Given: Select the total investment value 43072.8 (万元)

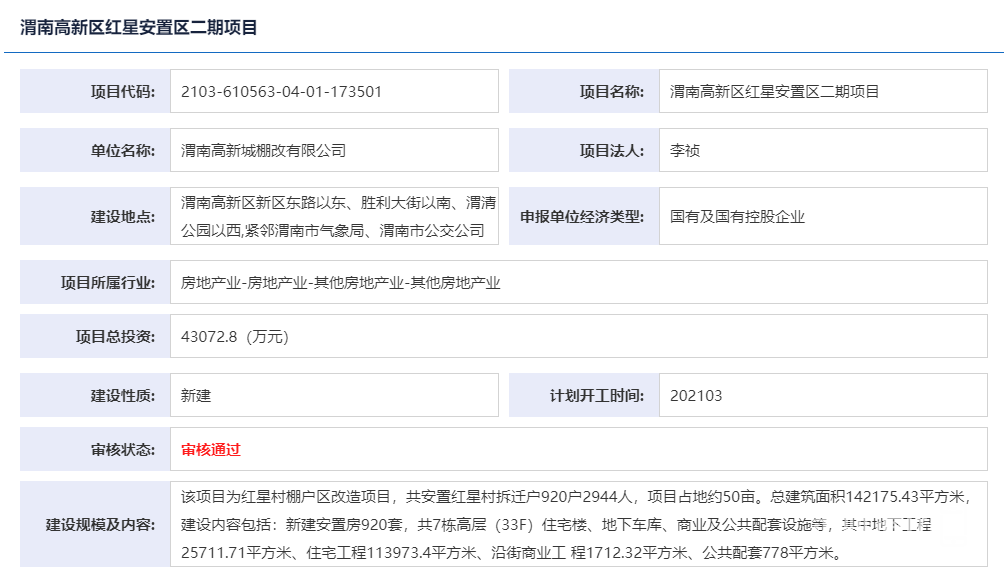Looking at the screenshot, I should 235,337.
